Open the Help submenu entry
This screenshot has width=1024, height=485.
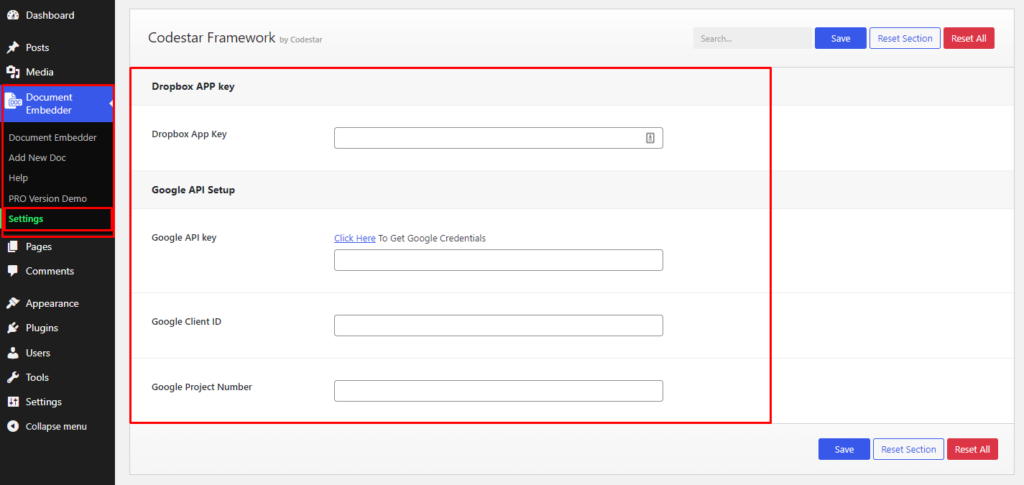18,178
